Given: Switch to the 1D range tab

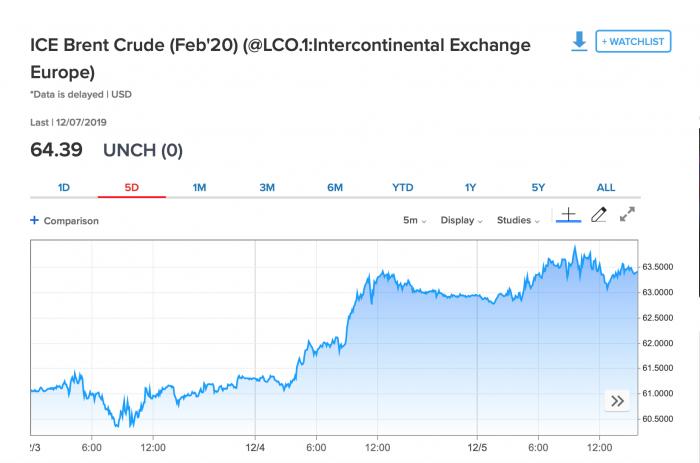Looking at the screenshot, I should coord(64,187).
